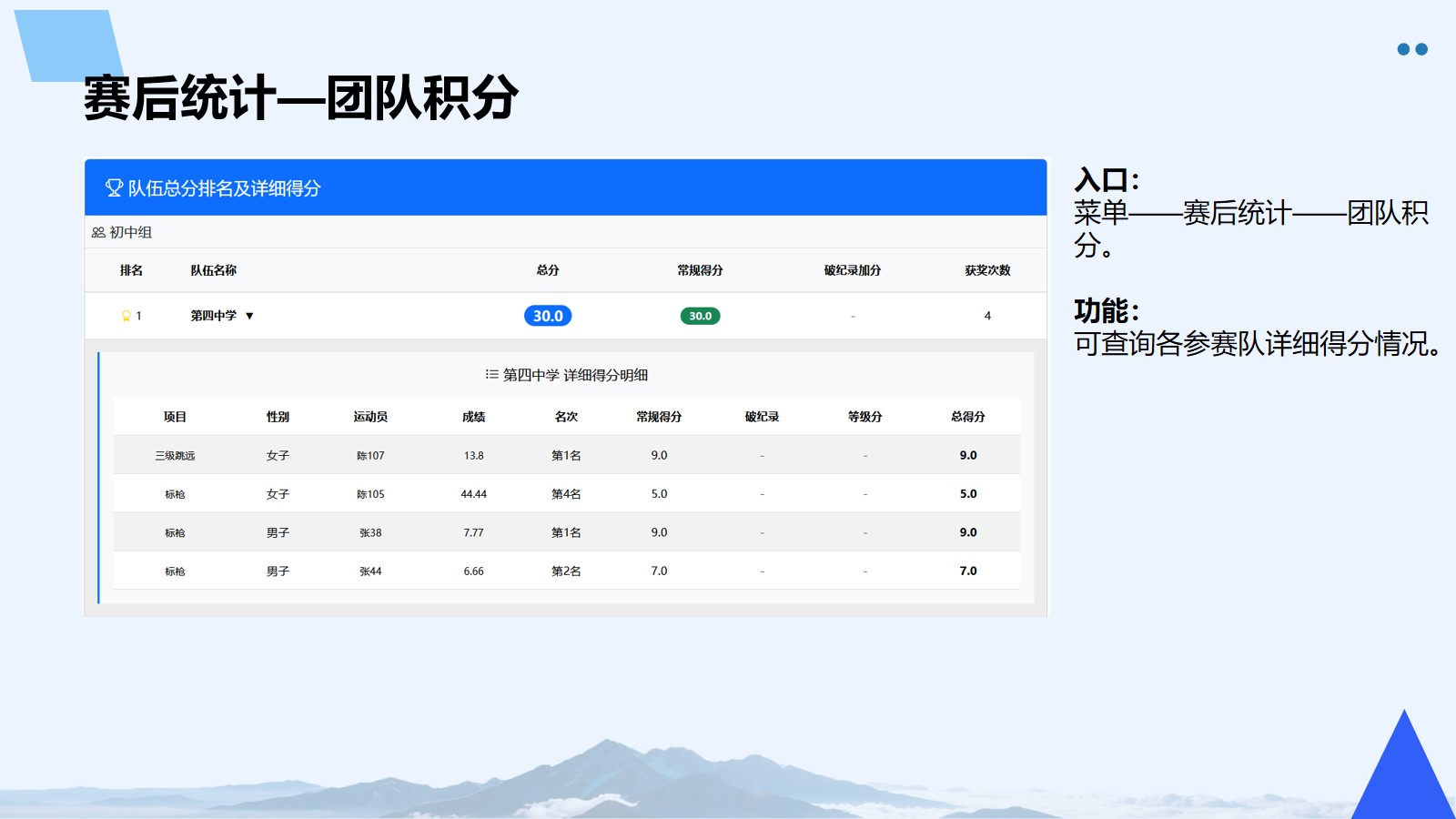
Task: Click the 队伍名称 column header
Action: [x=213, y=270]
